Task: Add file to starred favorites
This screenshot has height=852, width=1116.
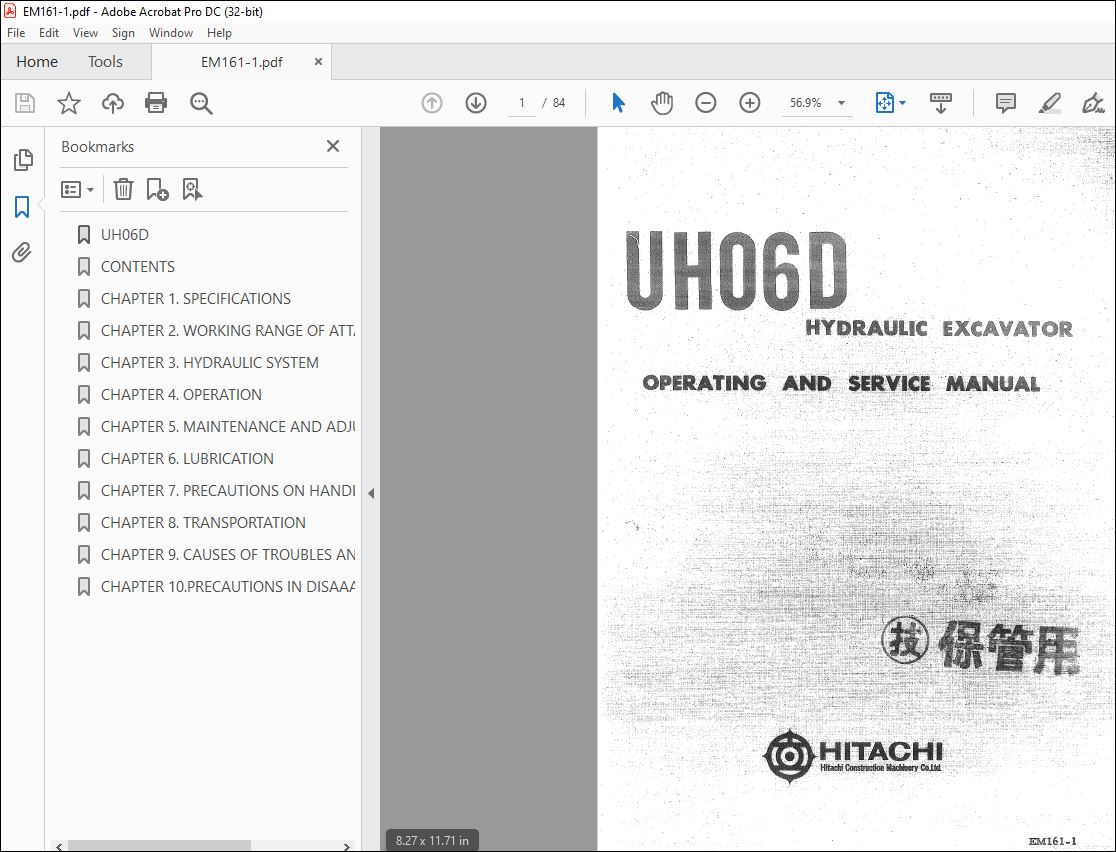Action: pos(68,103)
